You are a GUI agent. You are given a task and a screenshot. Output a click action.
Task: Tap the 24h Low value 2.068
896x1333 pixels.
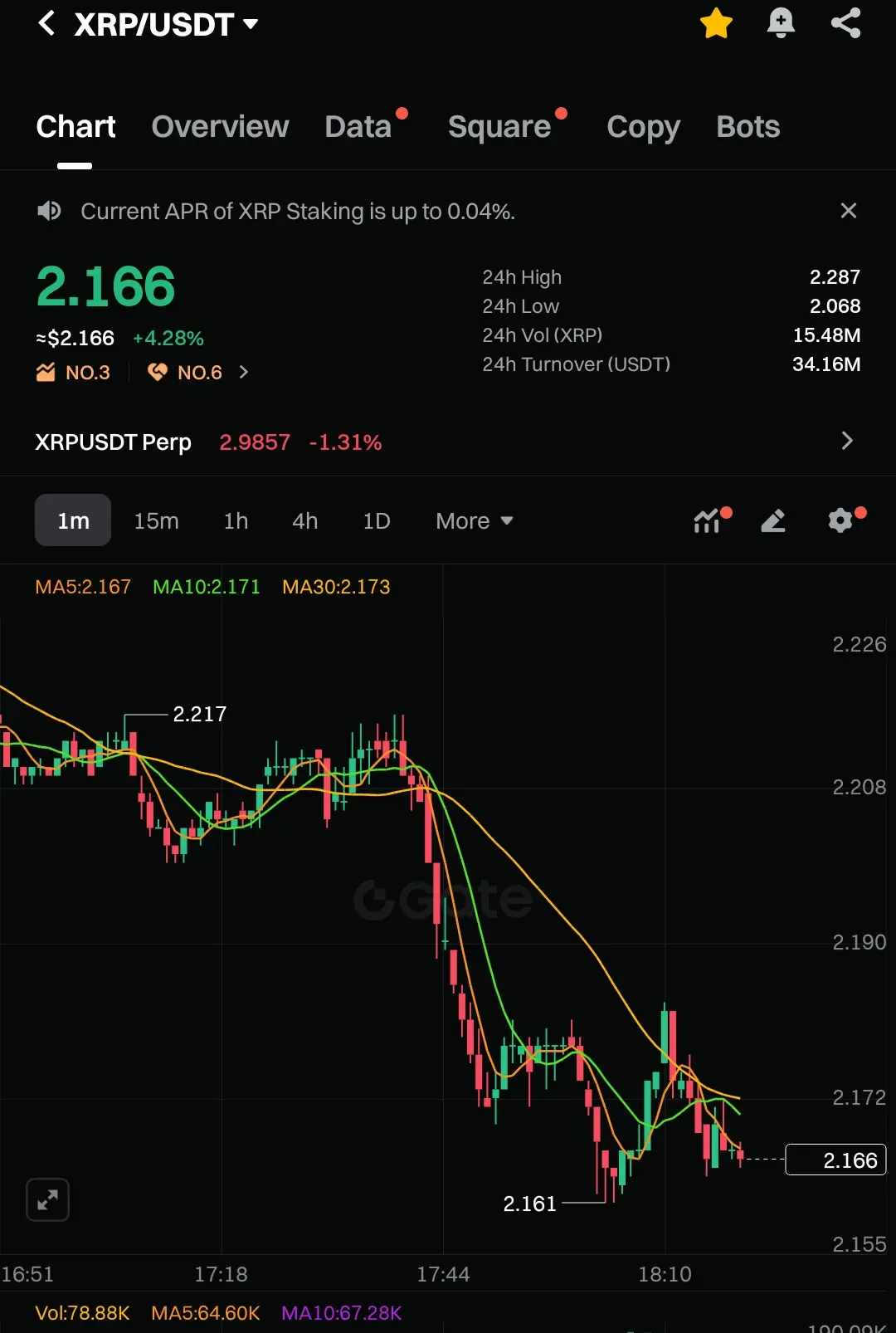pos(835,306)
